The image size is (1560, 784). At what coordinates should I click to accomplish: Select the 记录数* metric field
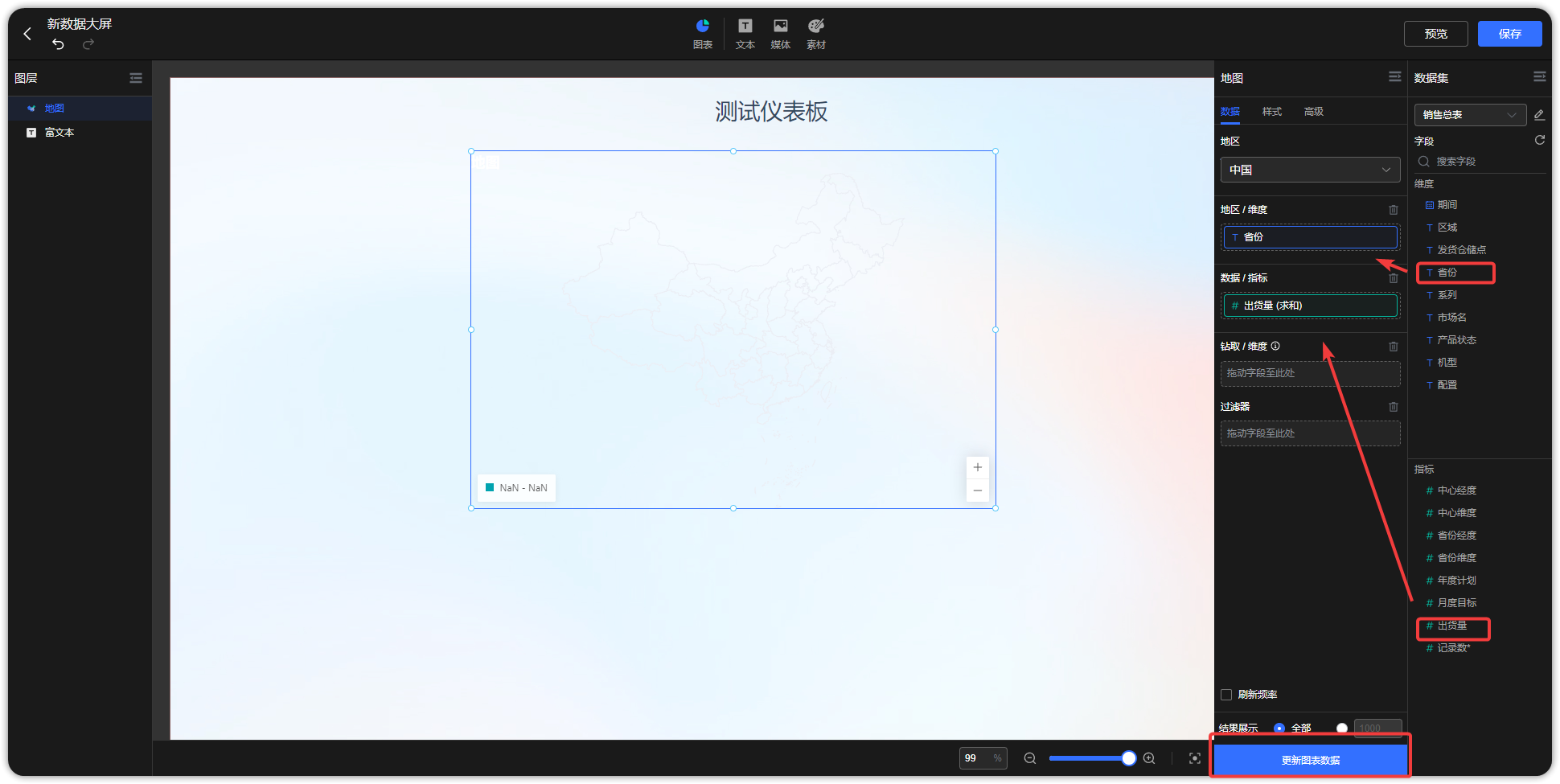click(x=1454, y=648)
